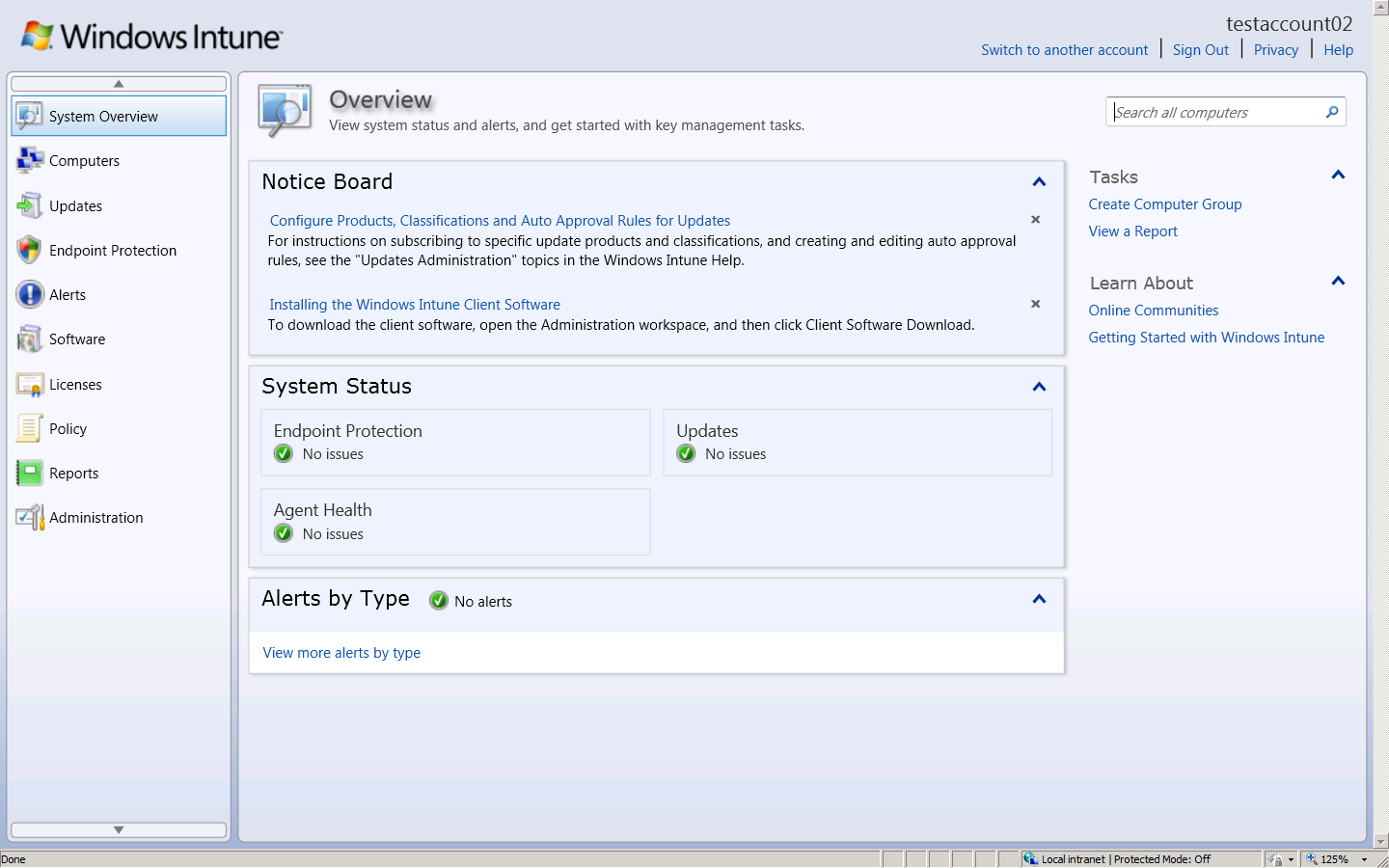Click the sidebar scroll-up bar

click(x=119, y=84)
